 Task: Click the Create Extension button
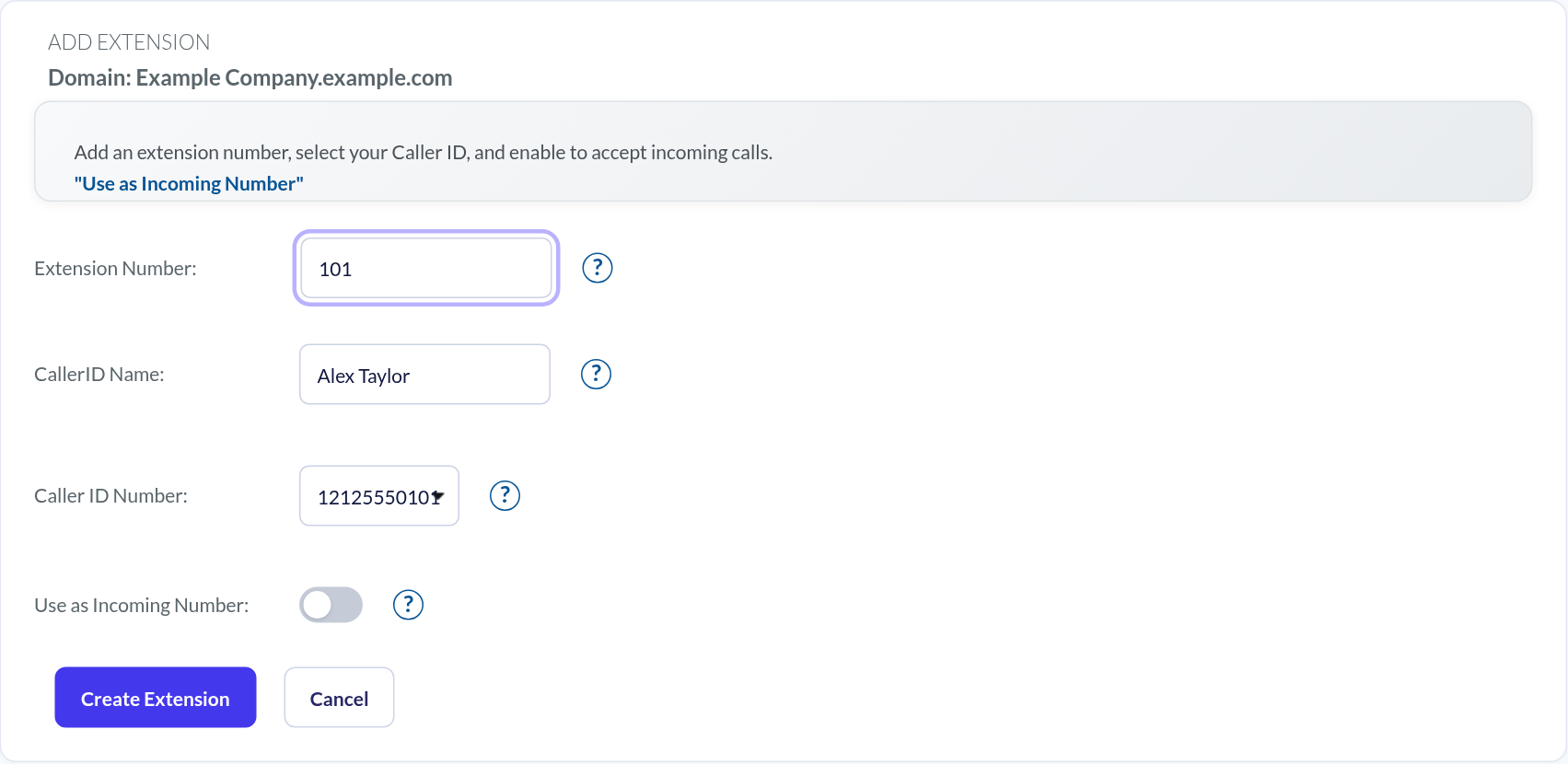156,698
